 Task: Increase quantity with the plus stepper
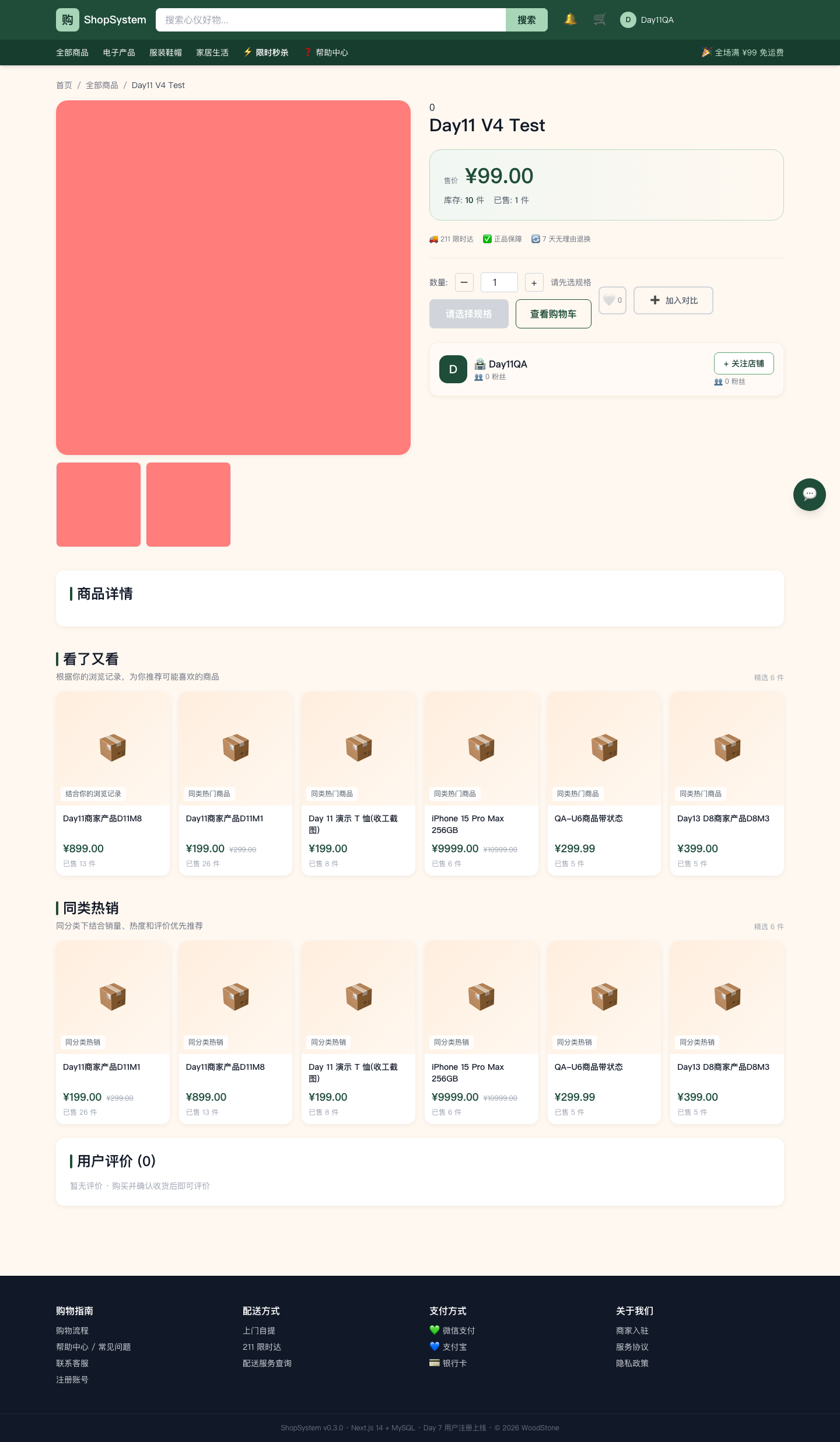[x=534, y=283]
